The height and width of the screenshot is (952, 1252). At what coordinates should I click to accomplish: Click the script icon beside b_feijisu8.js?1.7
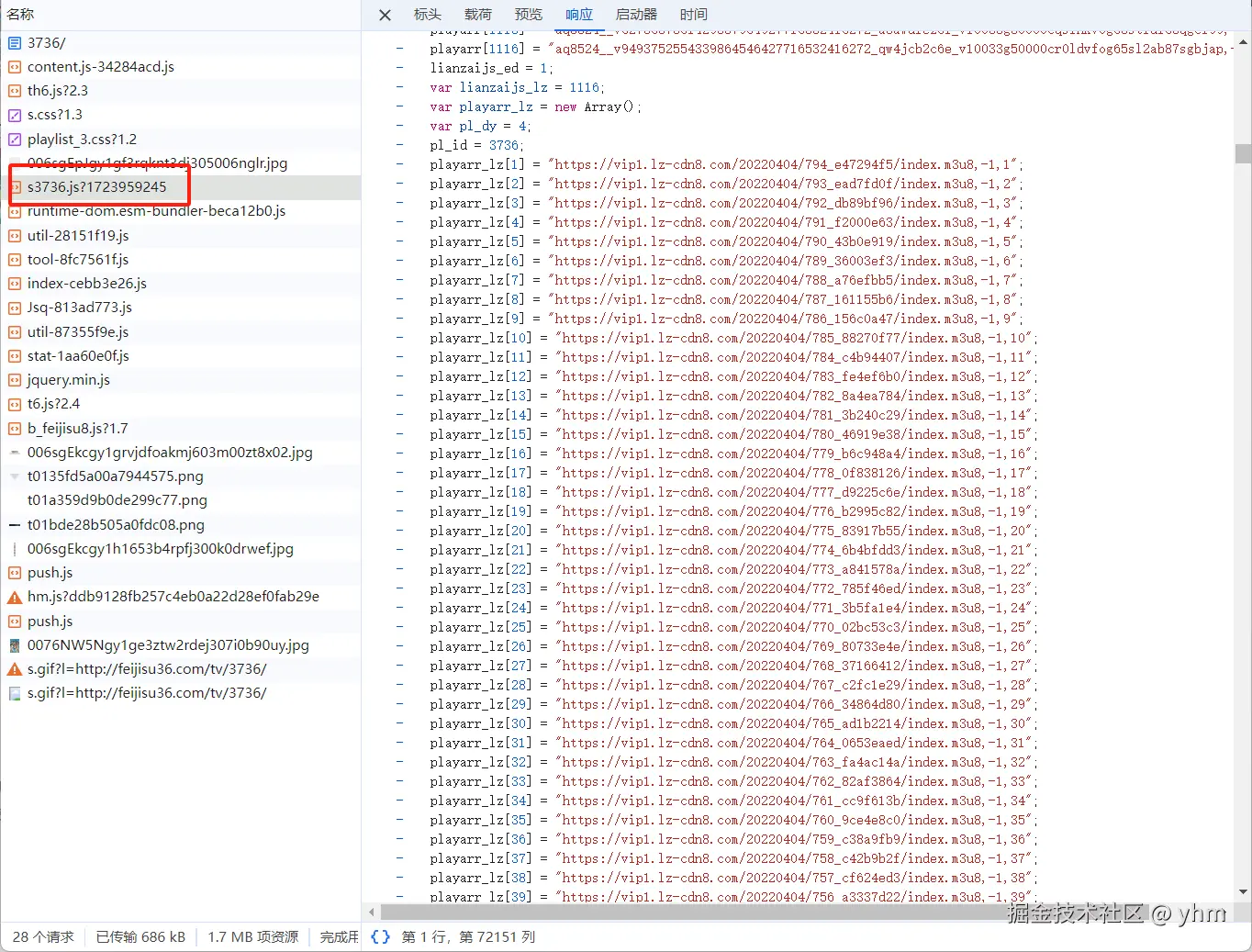click(x=15, y=429)
